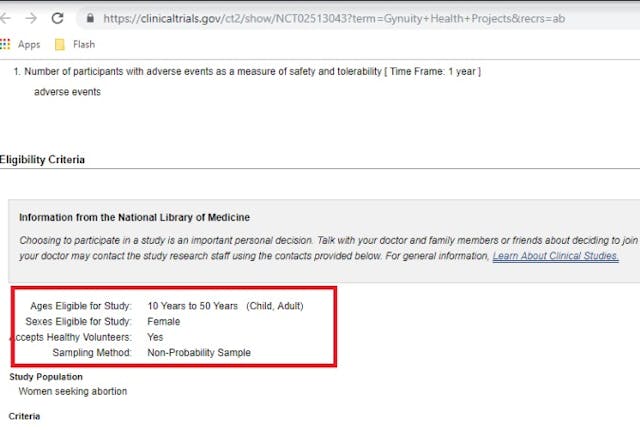Select the 10 Years to 50 Years value
The height and width of the screenshot is (430, 640).
pos(193,305)
